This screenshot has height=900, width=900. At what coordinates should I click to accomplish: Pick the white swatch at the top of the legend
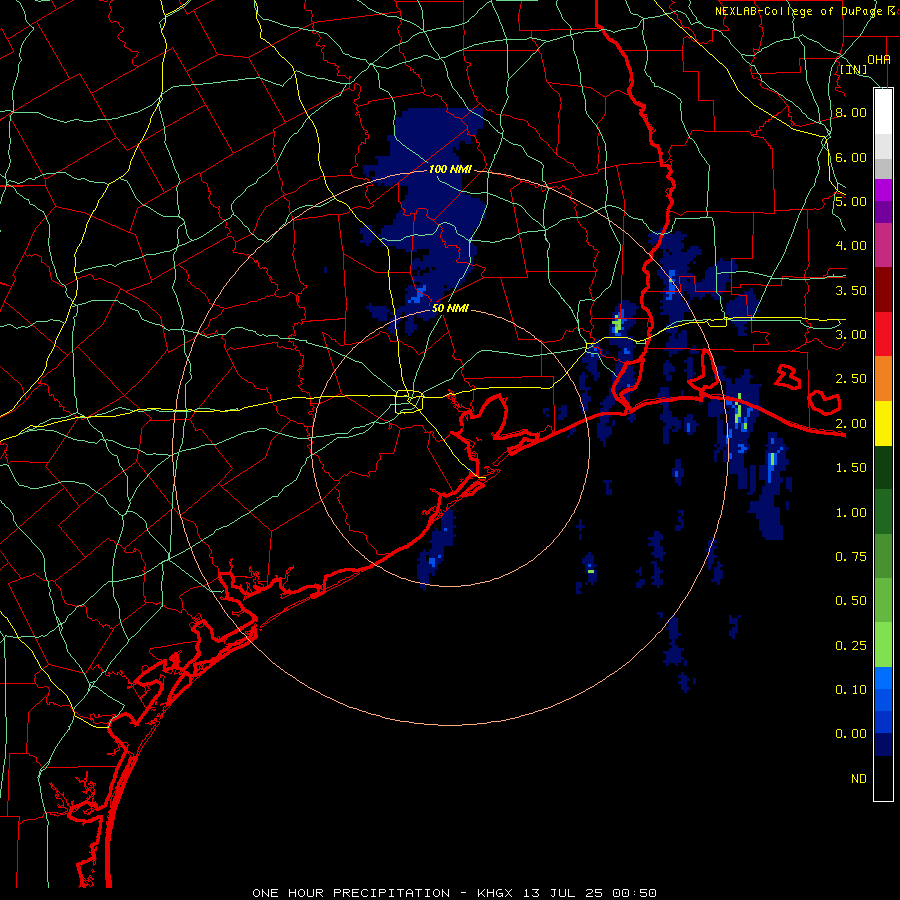point(883,112)
